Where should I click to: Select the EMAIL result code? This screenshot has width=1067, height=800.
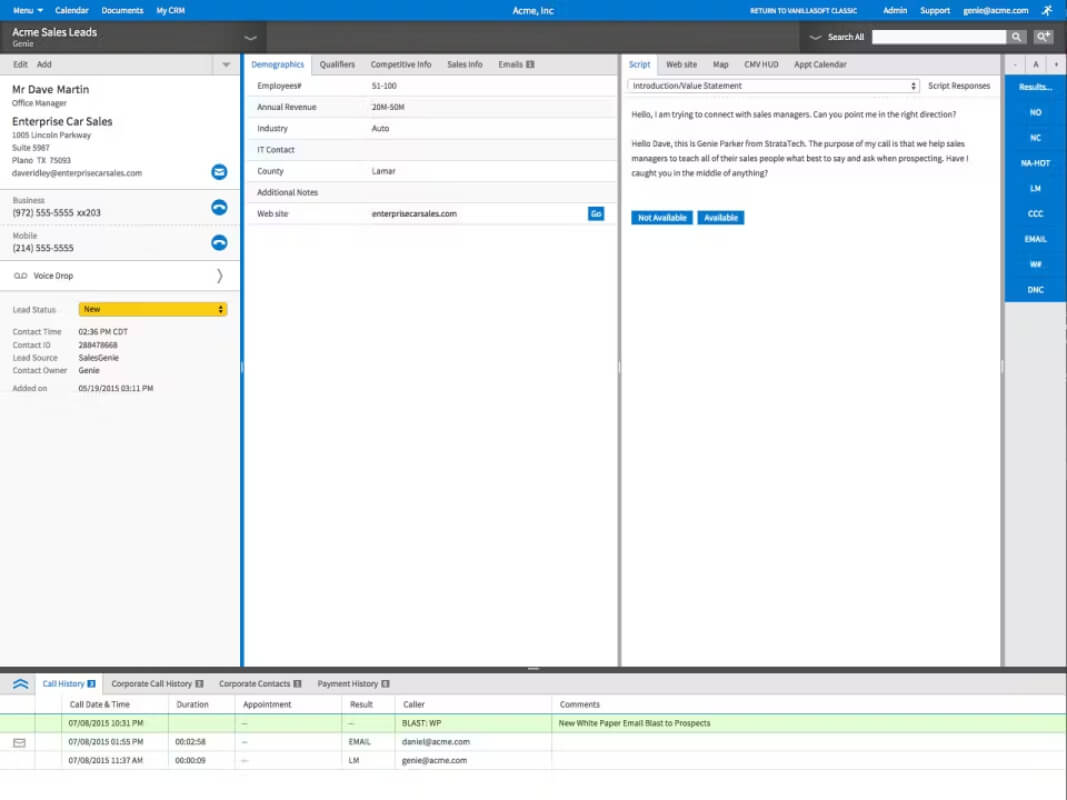[1036, 239]
